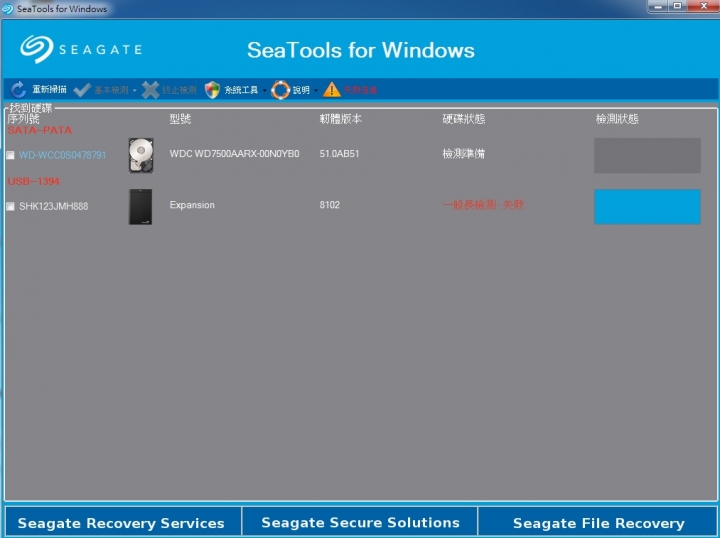Click firmware version 8102
The width and height of the screenshot is (720, 538).
point(330,205)
